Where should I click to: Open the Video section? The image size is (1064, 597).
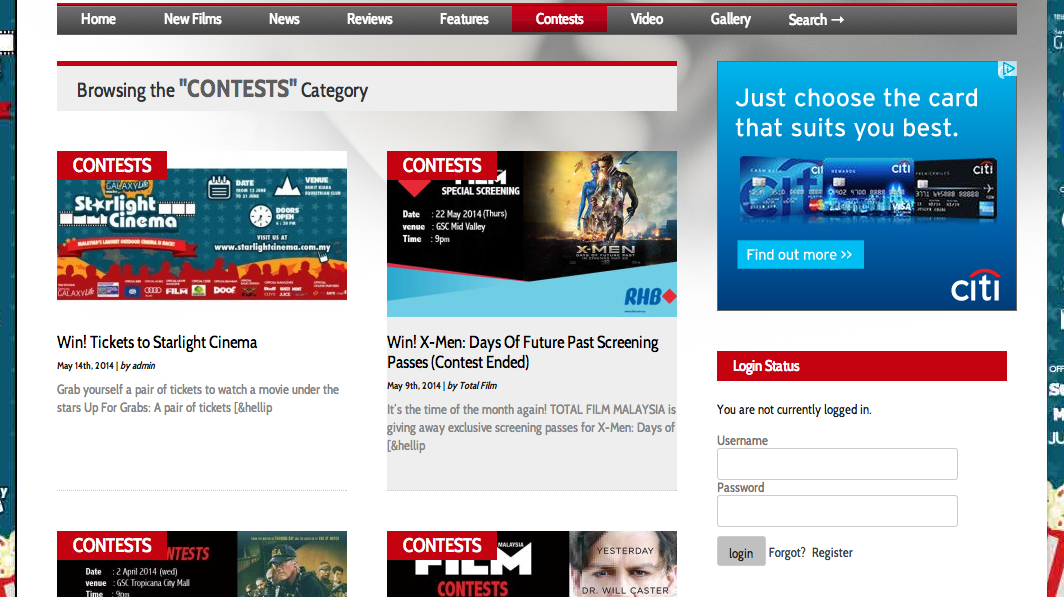647,19
